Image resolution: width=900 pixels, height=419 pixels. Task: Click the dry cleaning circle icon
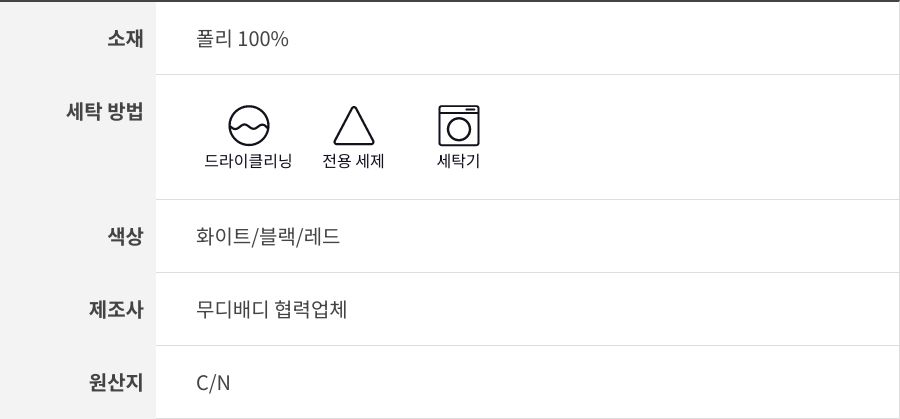pos(249,125)
